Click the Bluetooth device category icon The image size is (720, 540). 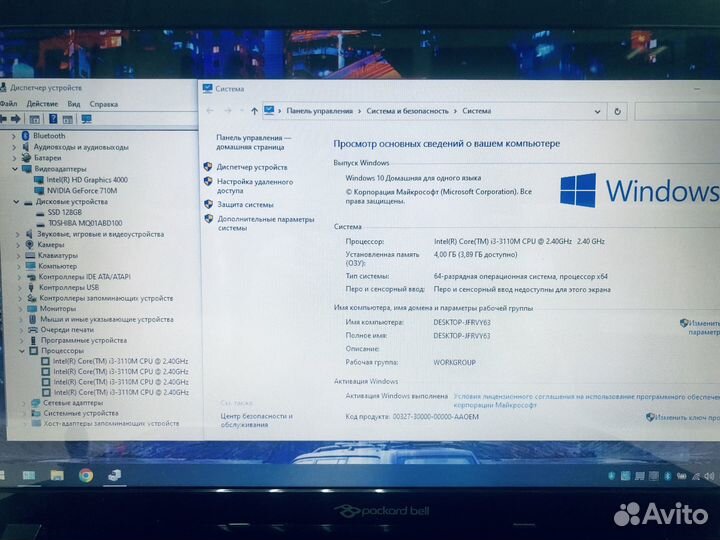[x=26, y=136]
